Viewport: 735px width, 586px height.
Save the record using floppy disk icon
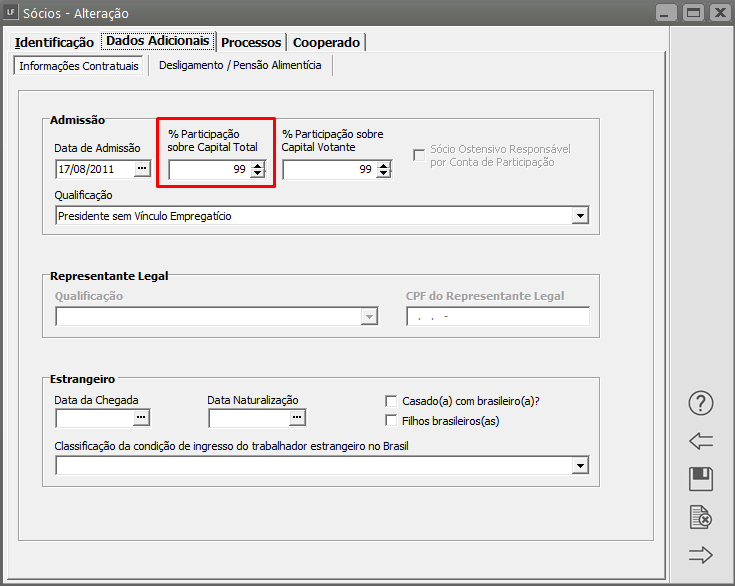click(x=701, y=479)
